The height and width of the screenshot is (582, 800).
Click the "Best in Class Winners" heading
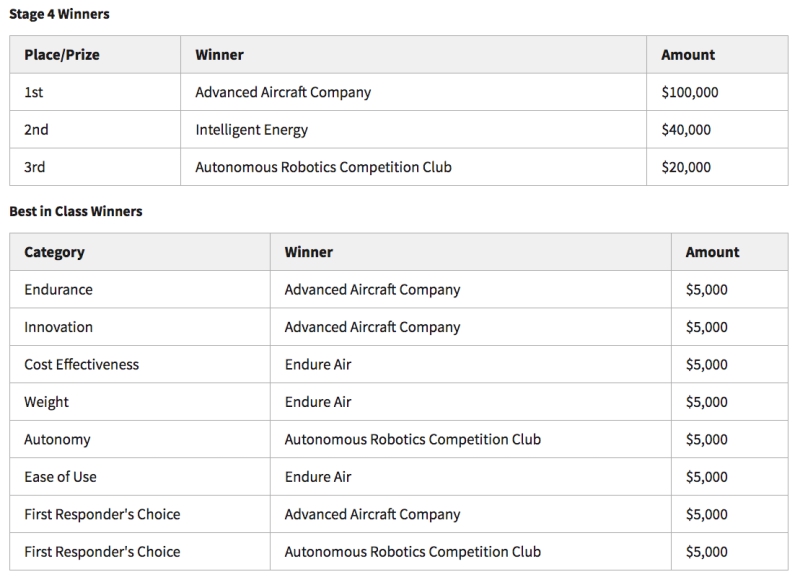pos(75,212)
